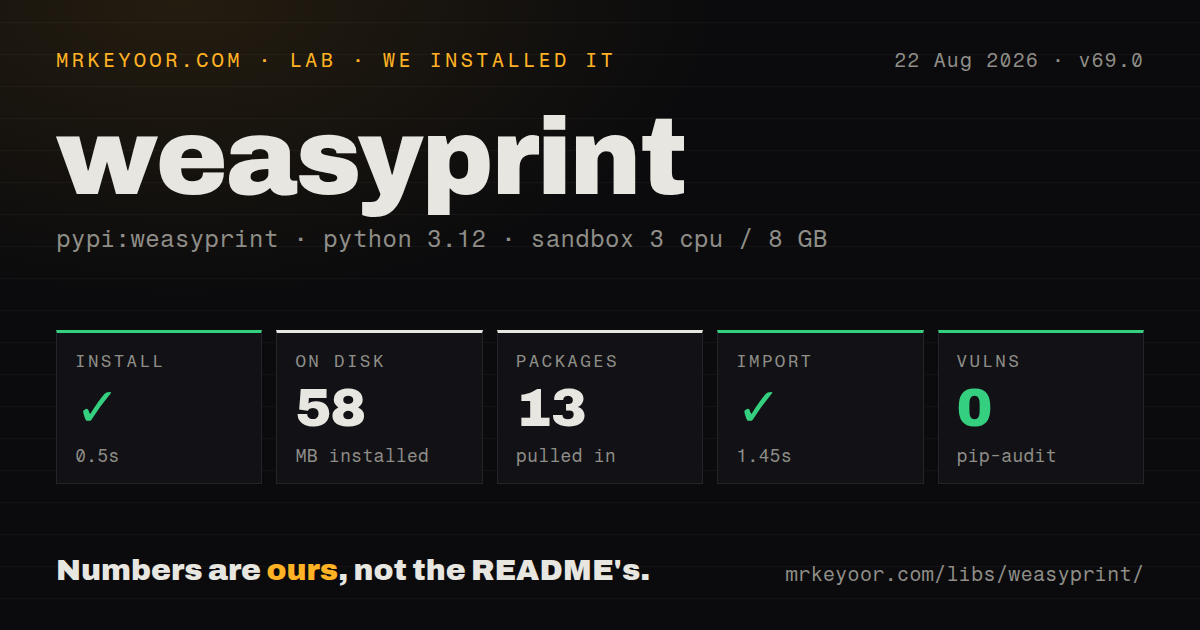The image size is (1200, 630).
Task: Click the "ON DISK" card label
Action: [x=340, y=361]
